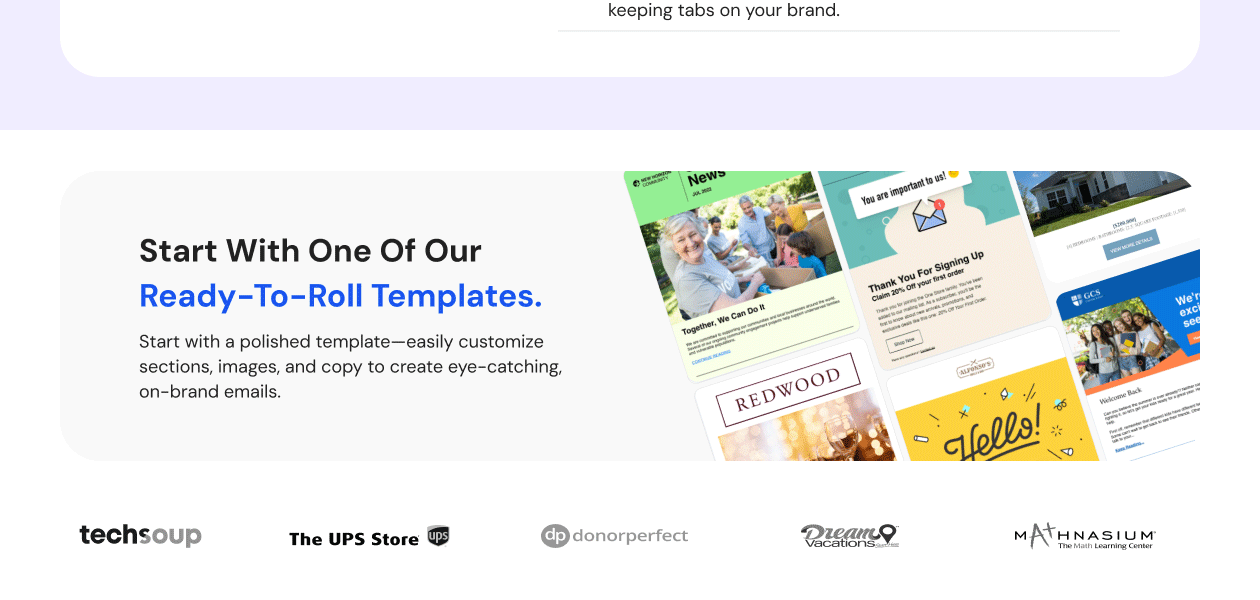The width and height of the screenshot is (1260, 600).
Task: Click the techsoup logo
Action: point(140,536)
